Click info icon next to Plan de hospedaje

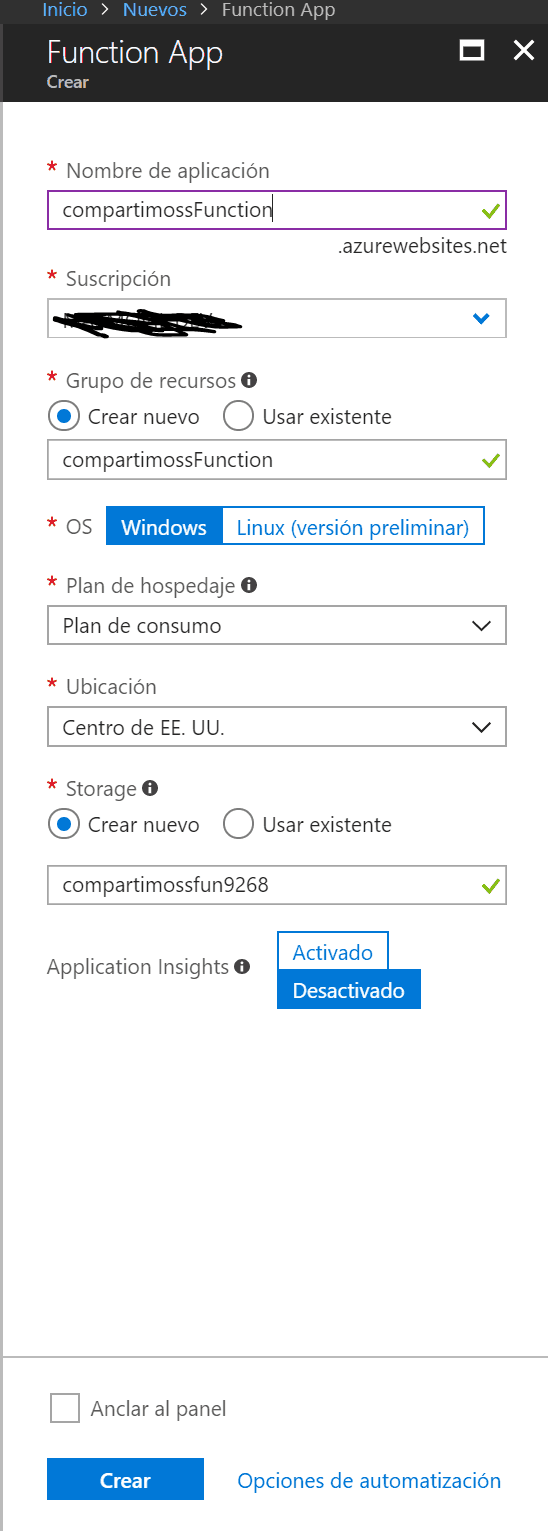(249, 585)
